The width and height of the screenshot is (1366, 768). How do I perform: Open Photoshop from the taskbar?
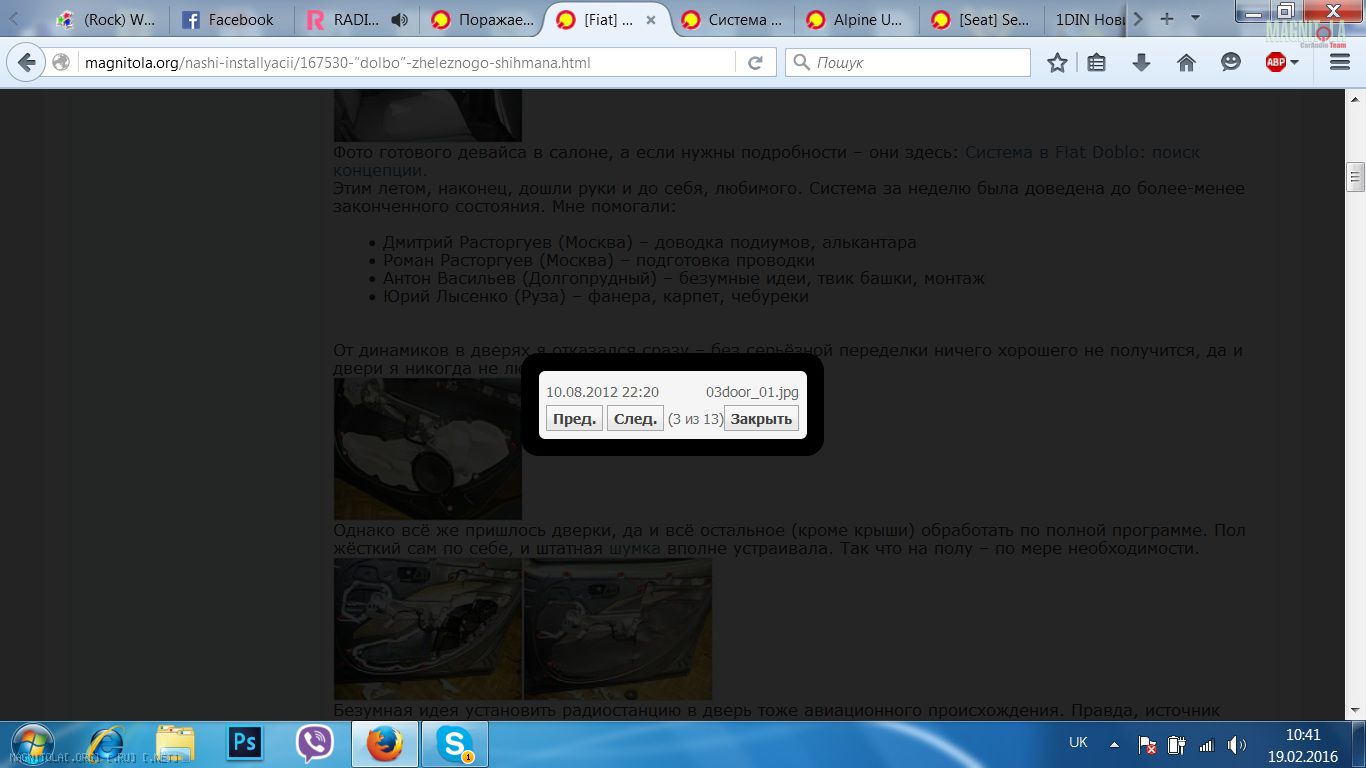(245, 743)
